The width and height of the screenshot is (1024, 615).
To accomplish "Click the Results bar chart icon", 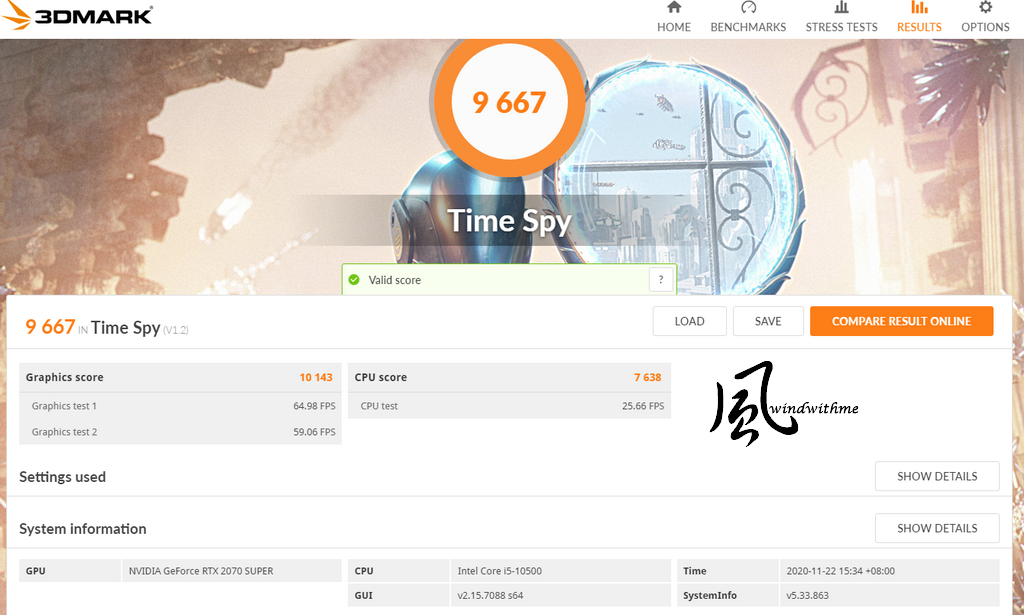I will [919, 7].
